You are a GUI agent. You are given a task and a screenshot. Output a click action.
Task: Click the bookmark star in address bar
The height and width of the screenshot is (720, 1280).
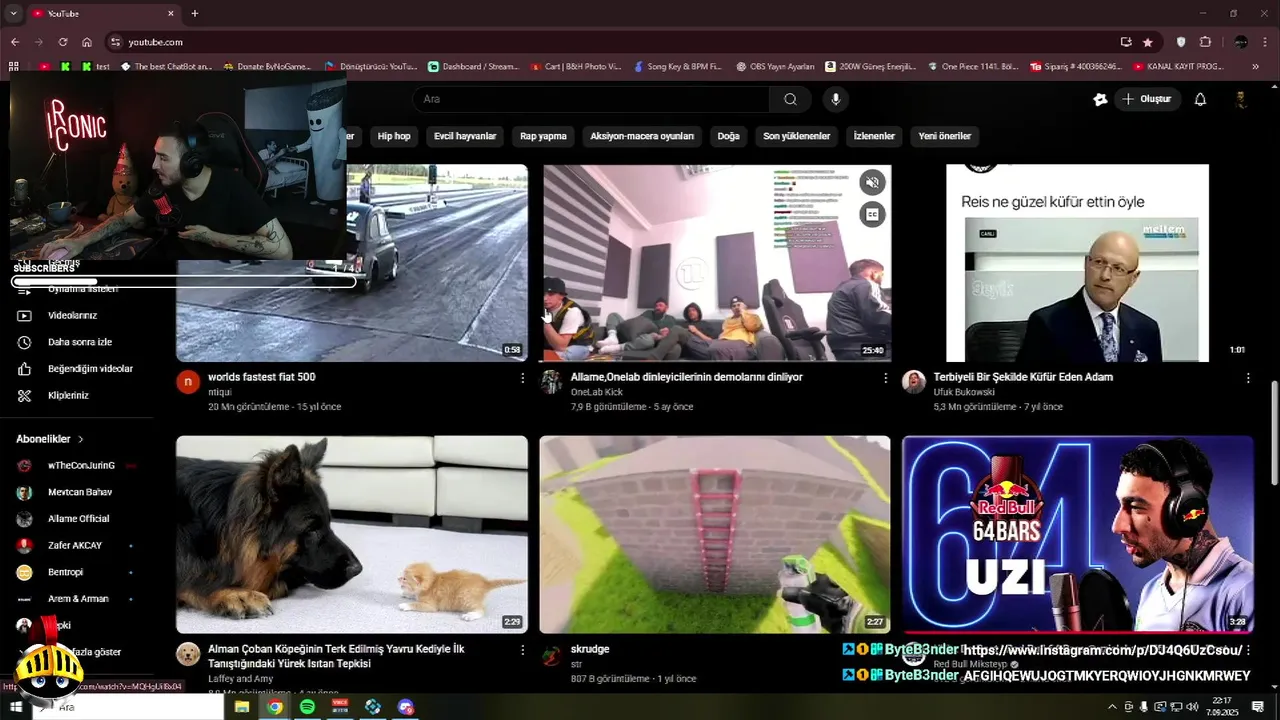[x=1148, y=42]
